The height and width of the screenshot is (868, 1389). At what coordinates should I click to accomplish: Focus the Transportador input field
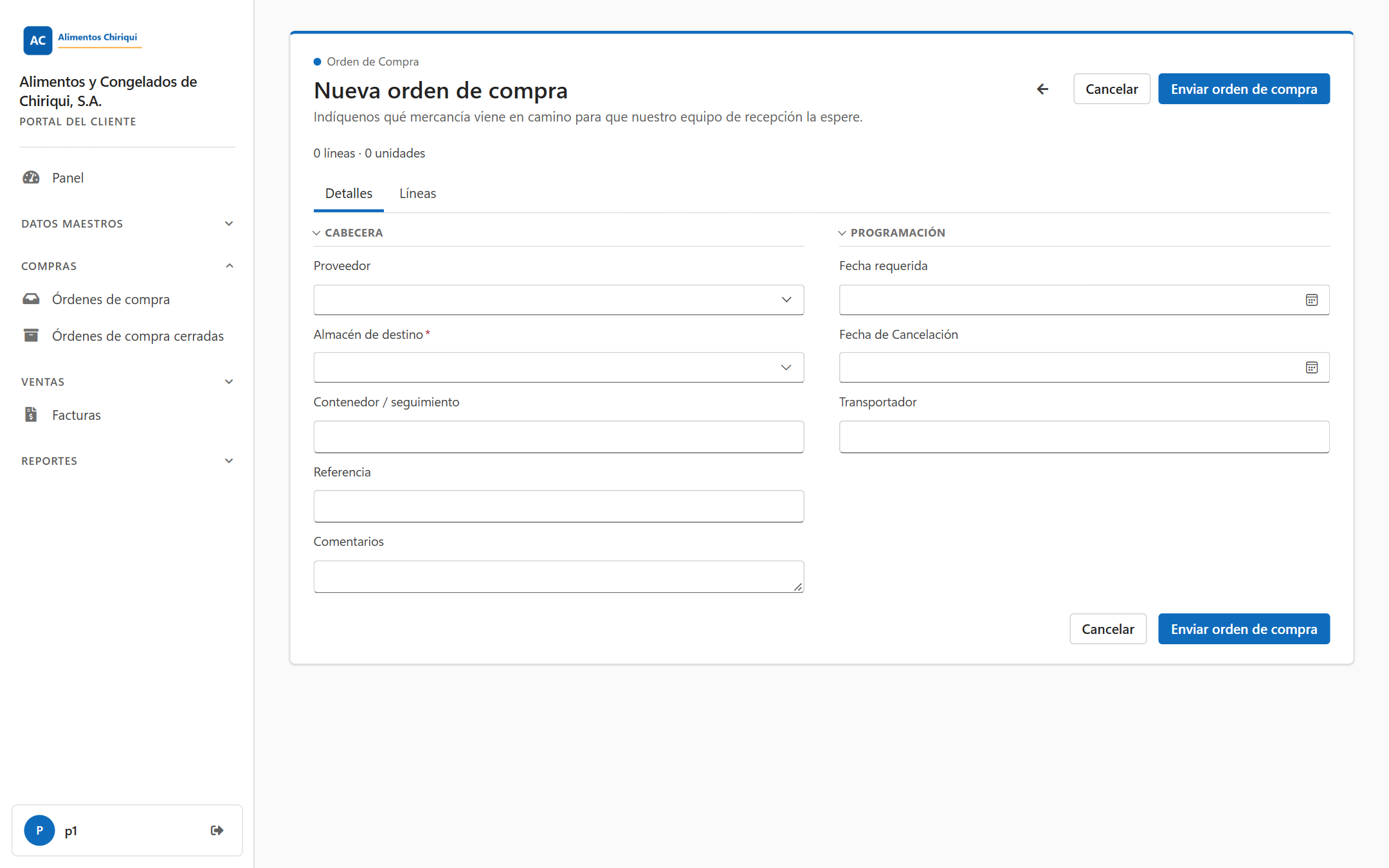[1084, 437]
